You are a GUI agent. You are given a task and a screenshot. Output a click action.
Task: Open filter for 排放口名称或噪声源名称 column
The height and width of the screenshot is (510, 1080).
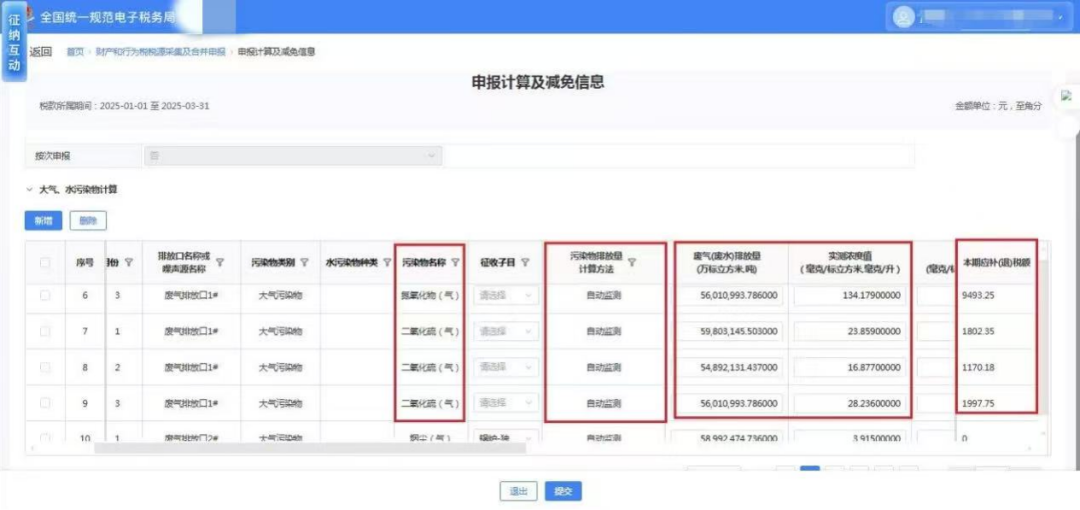(x=220, y=263)
